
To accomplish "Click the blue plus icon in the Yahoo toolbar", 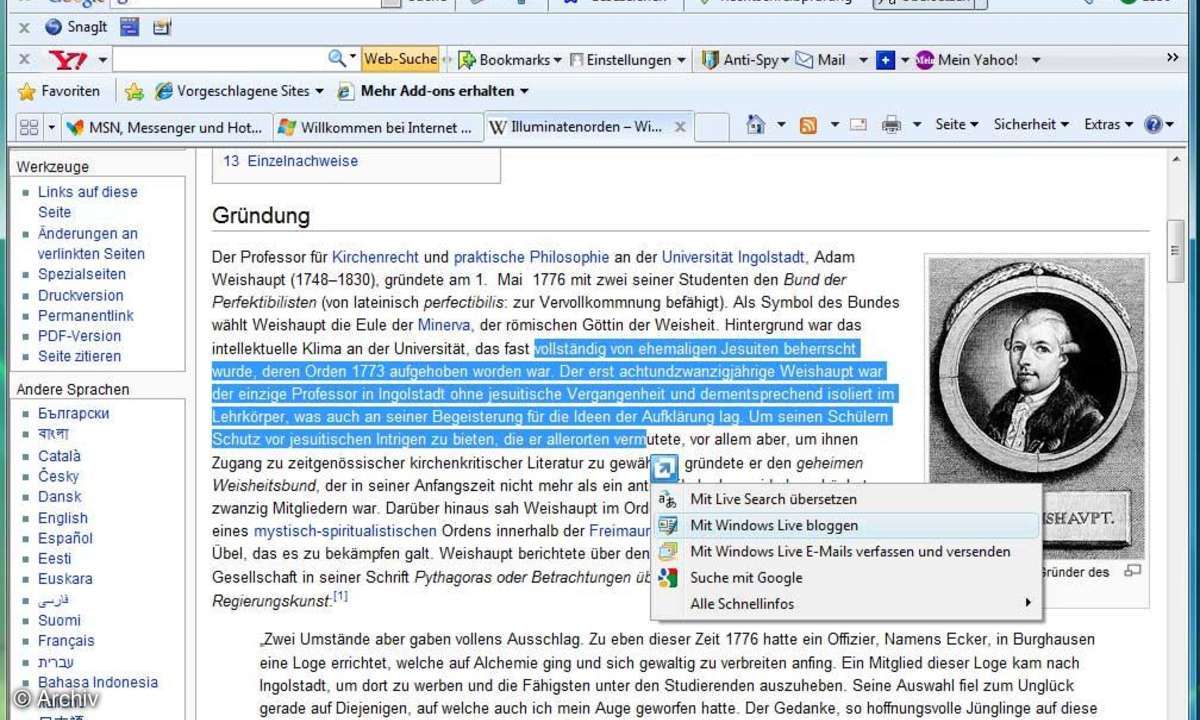I will (x=885, y=60).
